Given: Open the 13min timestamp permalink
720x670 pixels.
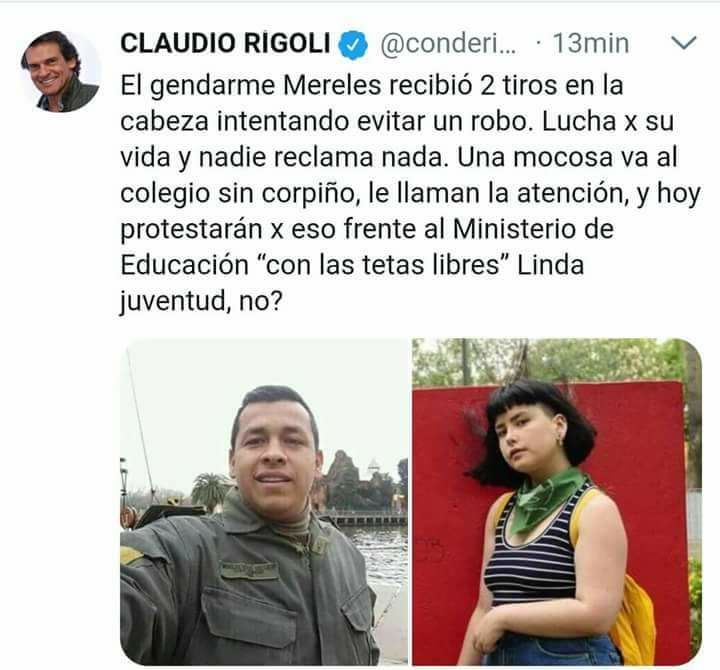Looking at the screenshot, I should click(x=591, y=44).
